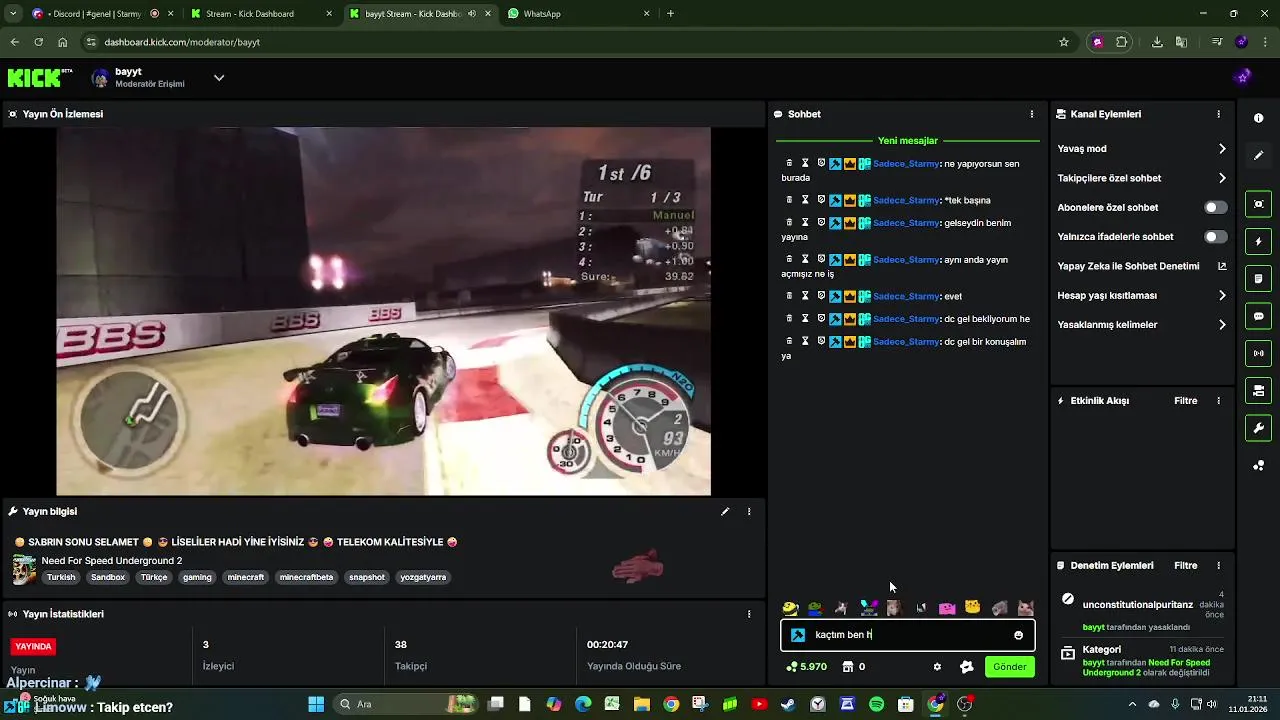The height and width of the screenshot is (720, 1280).
Task: Focus the chat message input field
Action: (908, 635)
